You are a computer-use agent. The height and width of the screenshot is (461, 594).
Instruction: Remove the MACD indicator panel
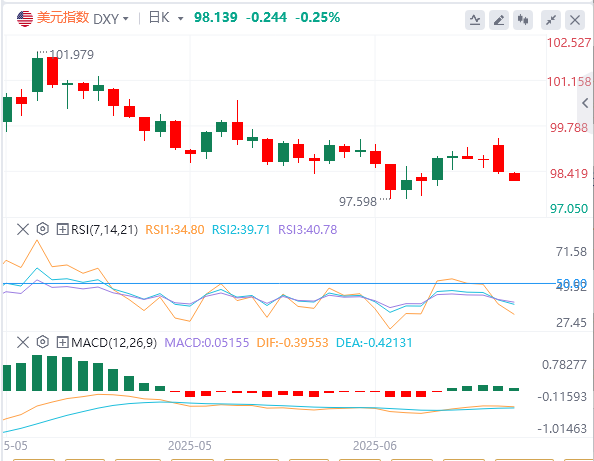tap(23, 342)
